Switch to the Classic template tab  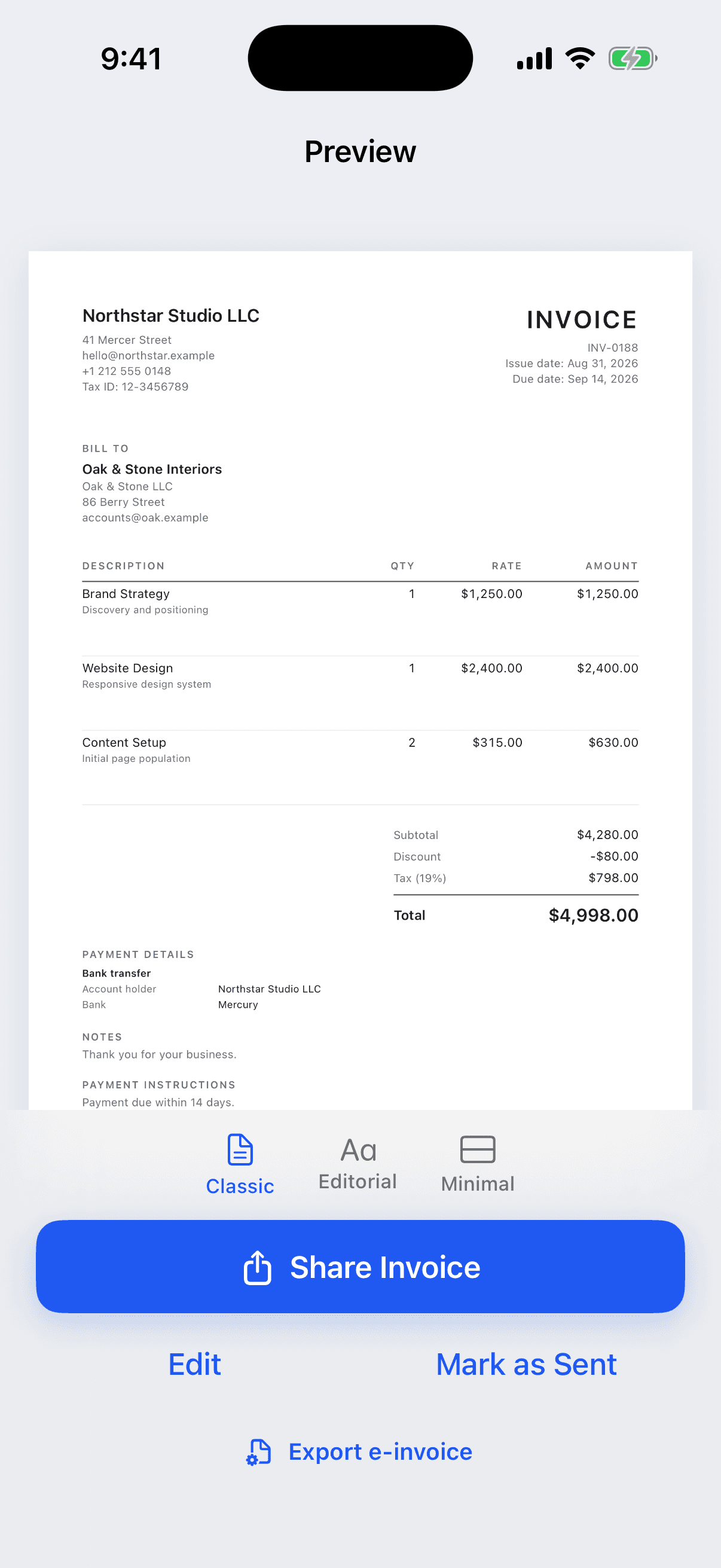(x=240, y=1164)
